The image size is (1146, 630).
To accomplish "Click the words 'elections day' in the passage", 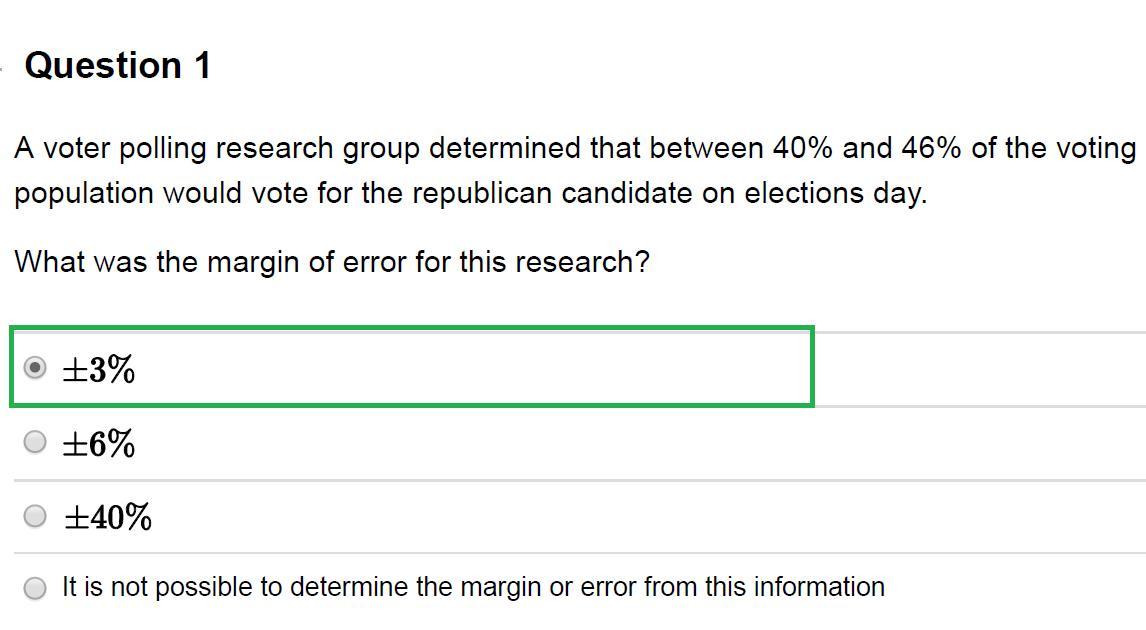I will point(835,193).
